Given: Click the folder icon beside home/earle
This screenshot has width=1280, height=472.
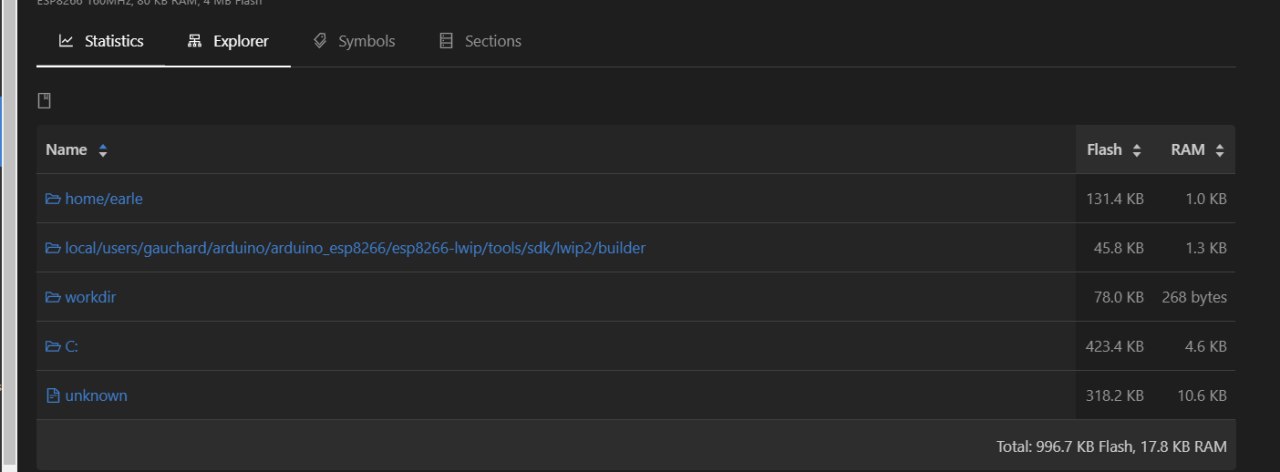Looking at the screenshot, I should [53, 199].
